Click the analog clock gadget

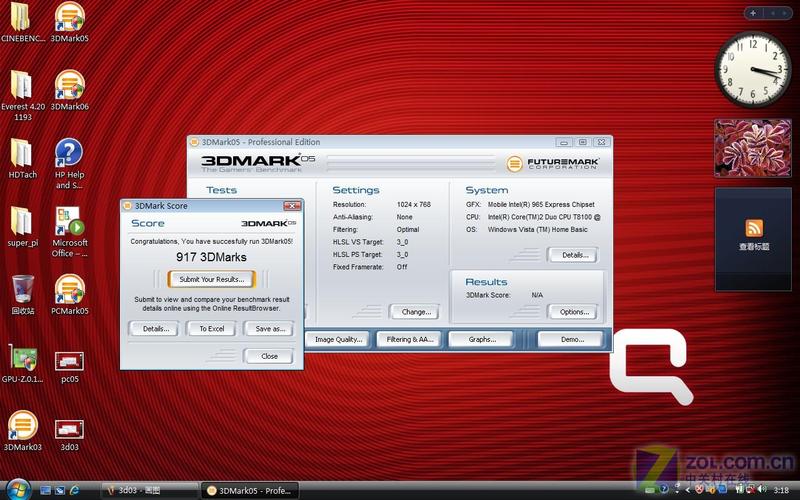click(753, 68)
